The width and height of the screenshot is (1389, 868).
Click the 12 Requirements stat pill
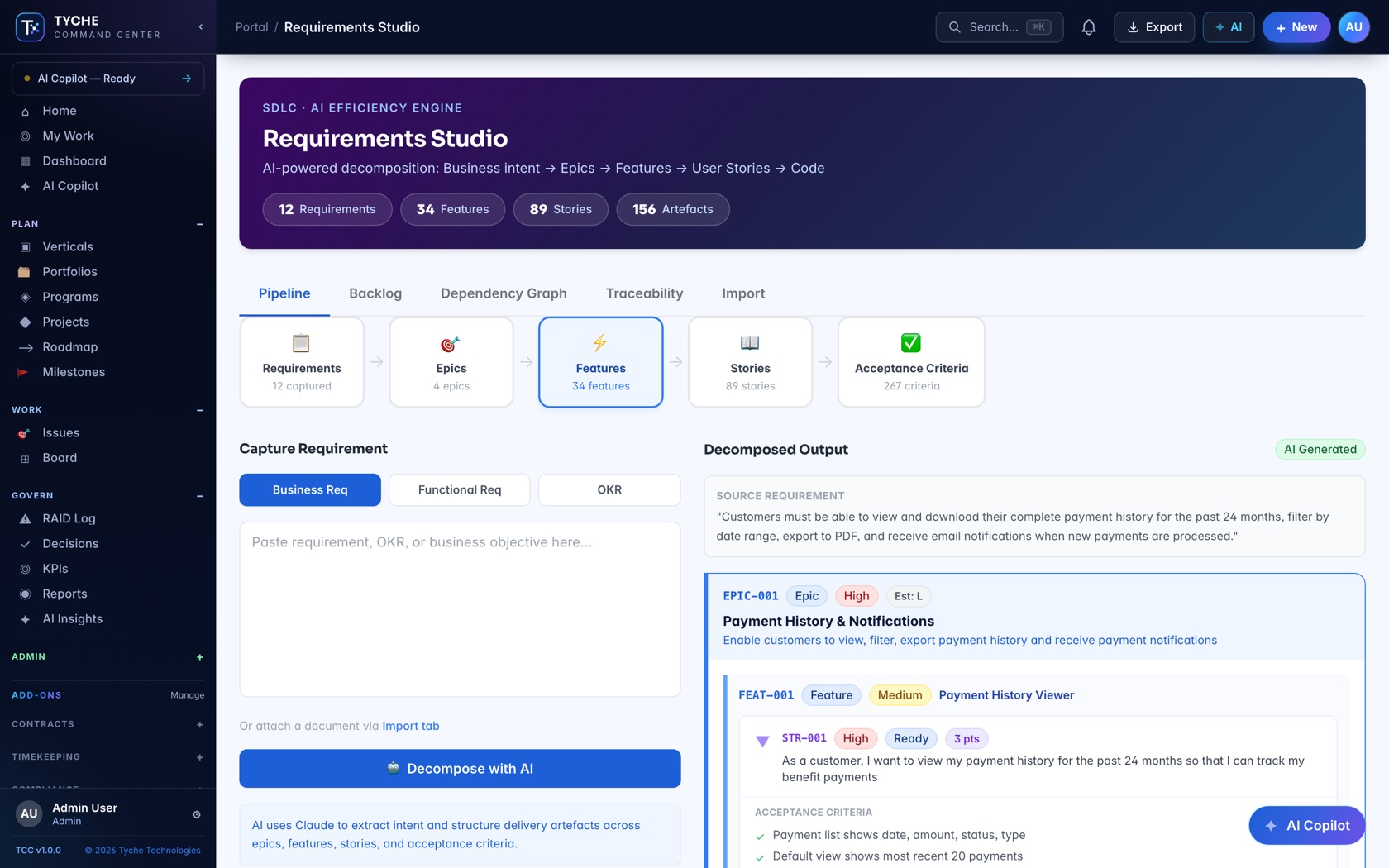point(327,209)
